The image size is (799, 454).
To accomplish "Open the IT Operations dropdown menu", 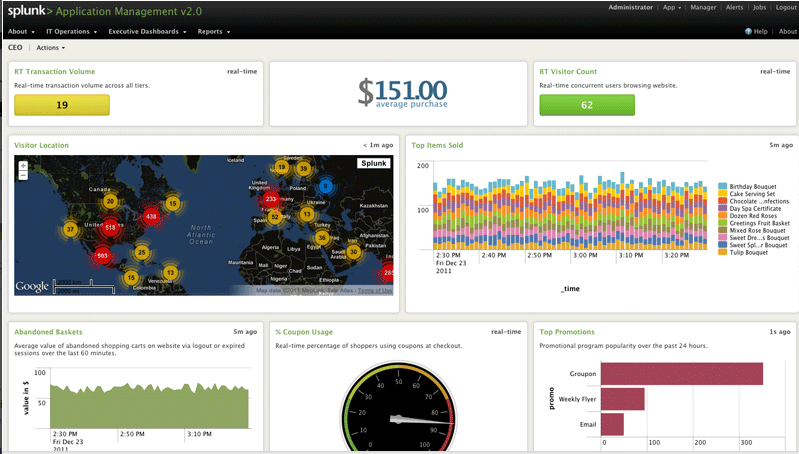I will [x=71, y=32].
